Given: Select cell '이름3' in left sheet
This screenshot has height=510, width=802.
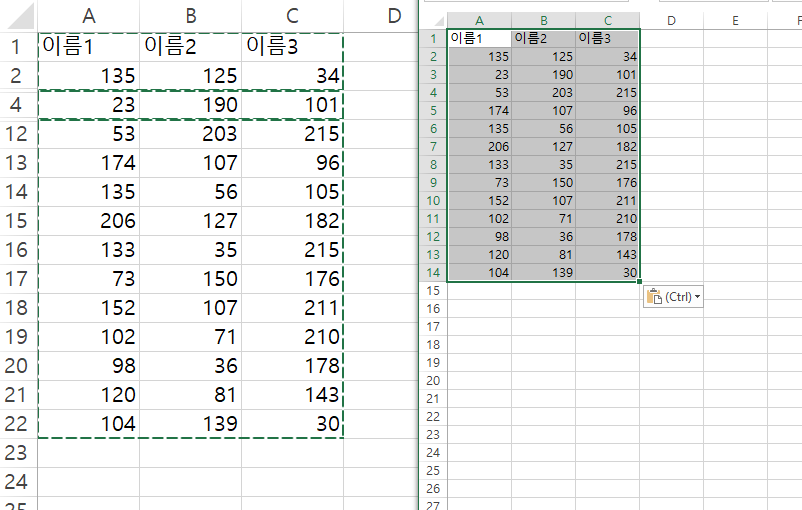Looking at the screenshot, I should click(x=292, y=47).
